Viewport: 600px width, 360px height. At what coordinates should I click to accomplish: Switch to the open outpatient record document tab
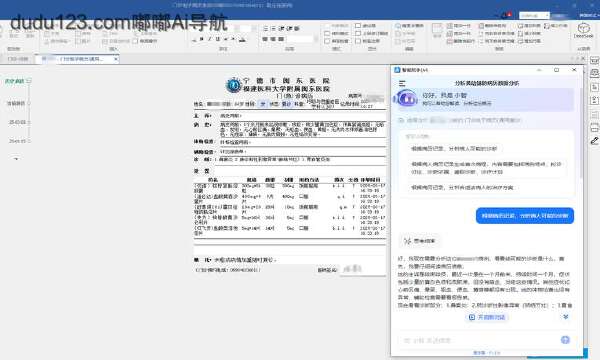(80, 59)
